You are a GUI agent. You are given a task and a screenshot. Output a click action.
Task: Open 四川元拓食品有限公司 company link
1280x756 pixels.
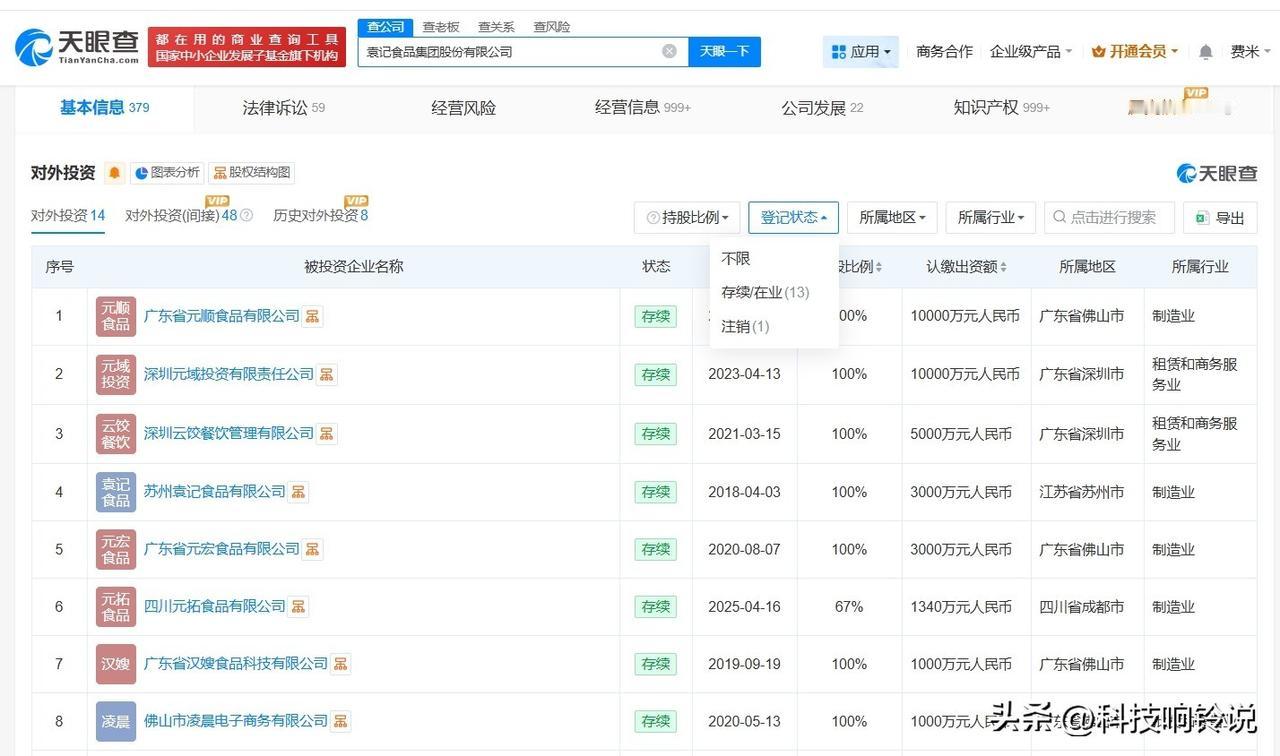214,606
